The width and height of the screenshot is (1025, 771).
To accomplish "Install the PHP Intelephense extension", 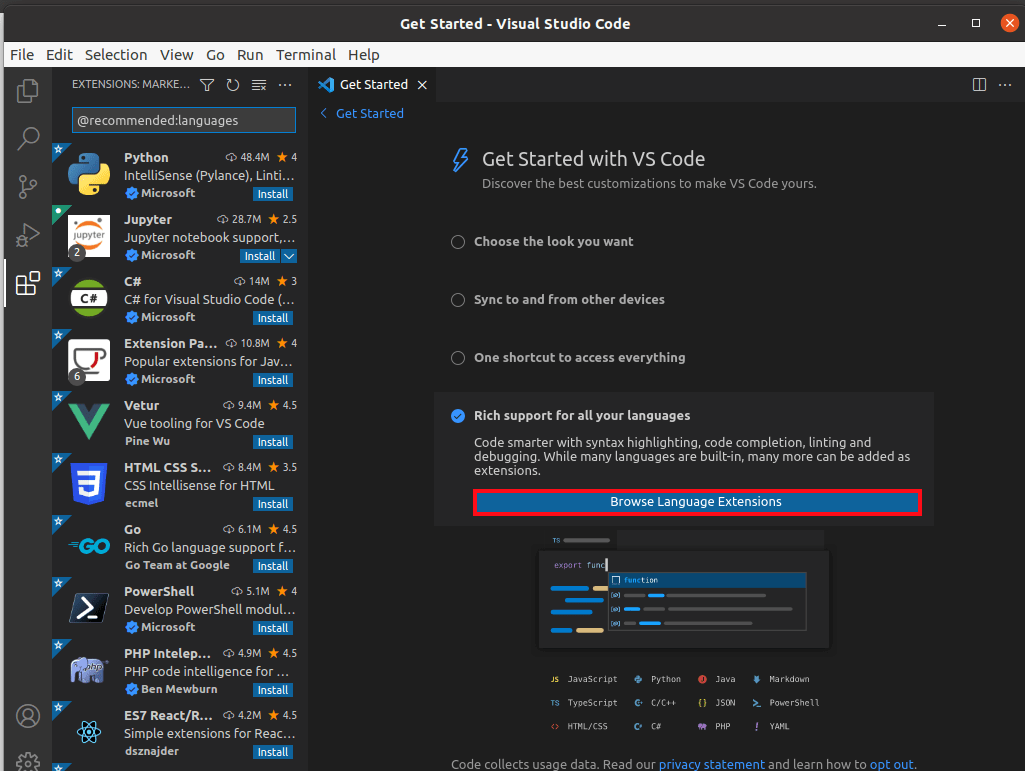I will [x=273, y=691].
